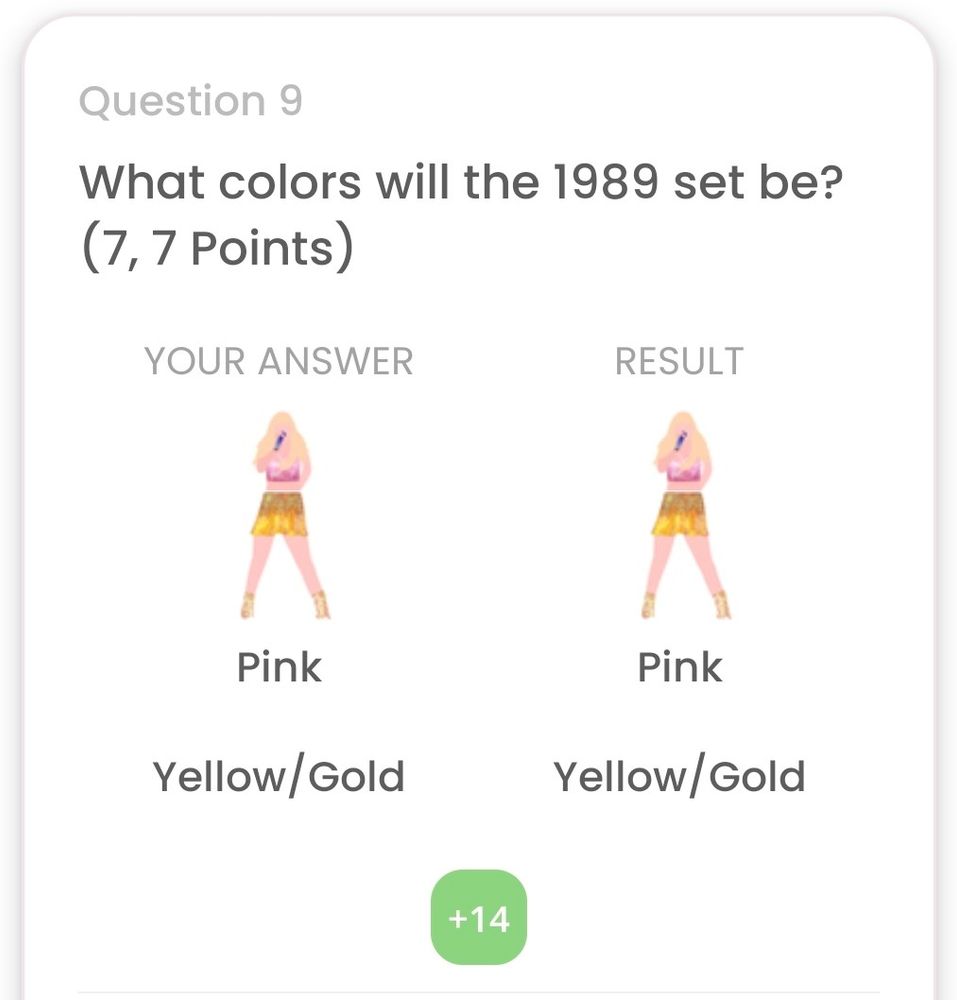The image size is (957, 1000).
Task: Click the microphone on RESULT figure
Action: (680, 439)
